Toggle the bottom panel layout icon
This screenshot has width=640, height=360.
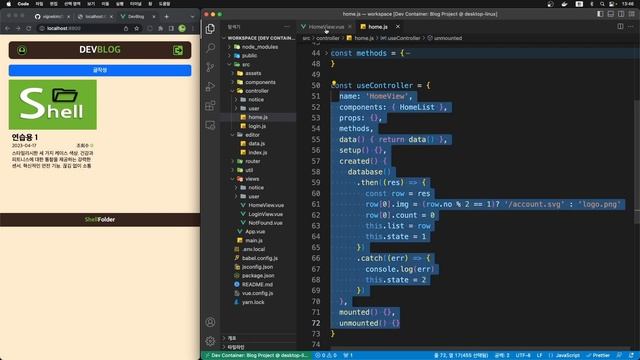[x=611, y=14]
